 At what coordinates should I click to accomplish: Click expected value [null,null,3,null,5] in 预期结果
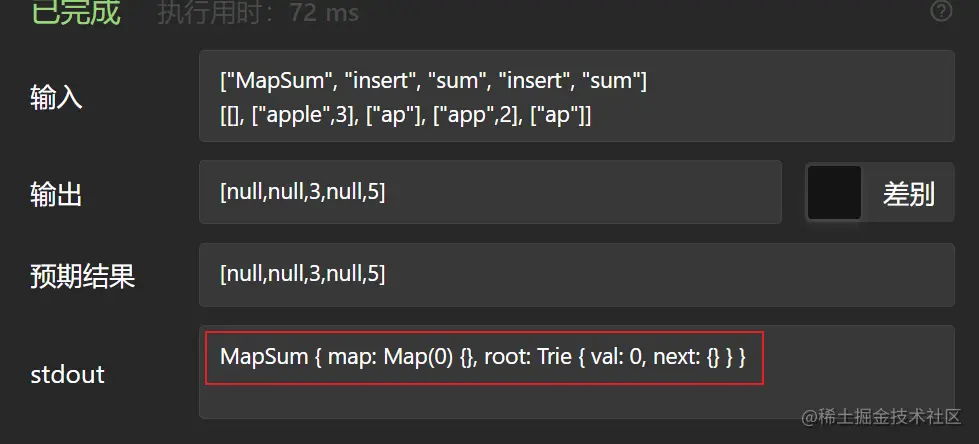point(303,273)
